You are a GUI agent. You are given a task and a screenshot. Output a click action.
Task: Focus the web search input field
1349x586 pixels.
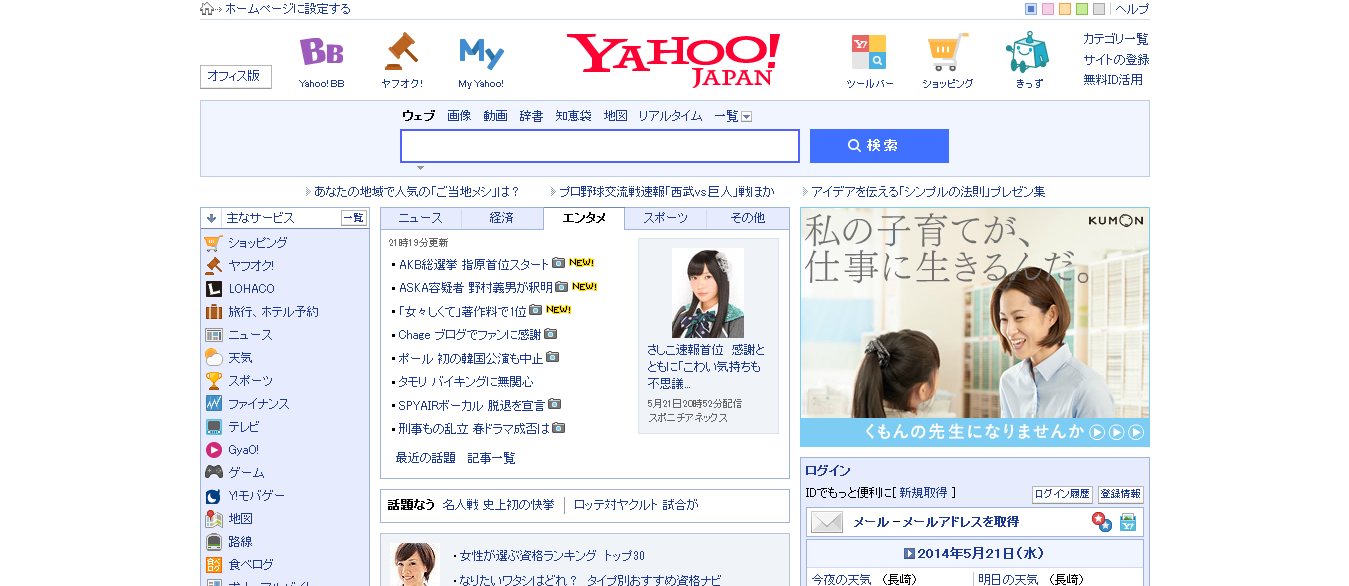(600, 146)
